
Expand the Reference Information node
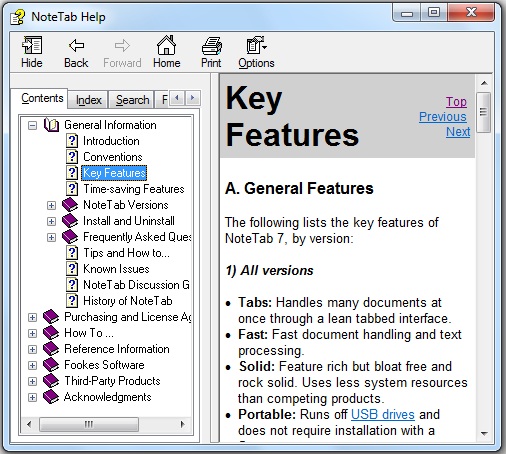[x=32, y=349]
